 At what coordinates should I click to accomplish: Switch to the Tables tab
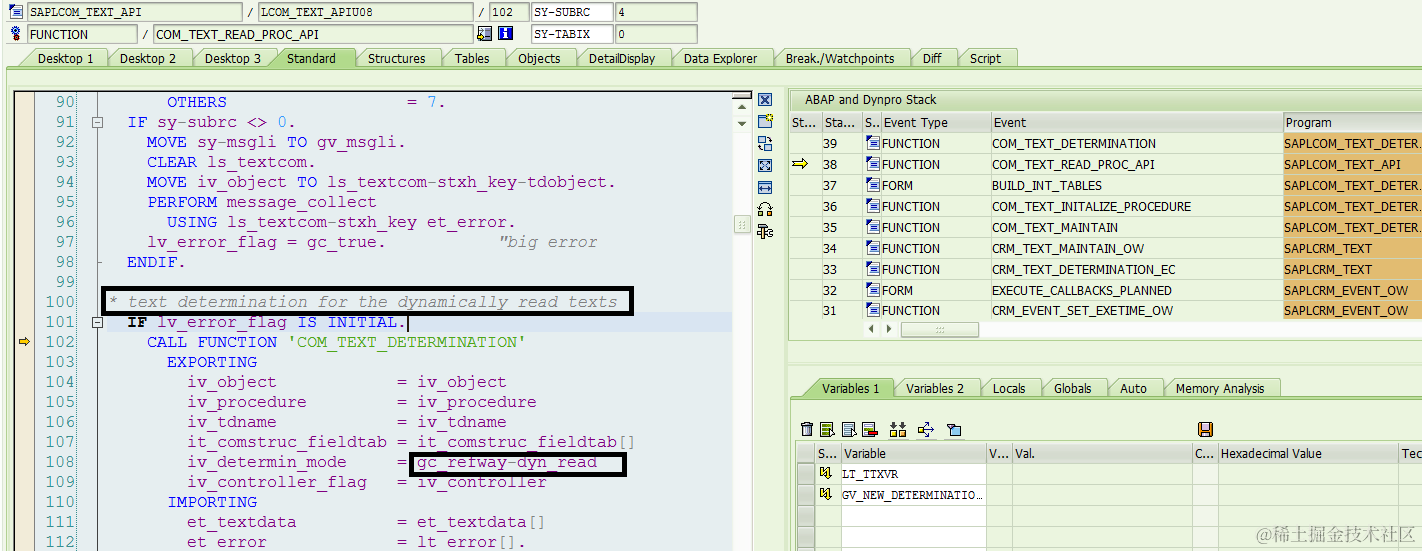(472, 58)
